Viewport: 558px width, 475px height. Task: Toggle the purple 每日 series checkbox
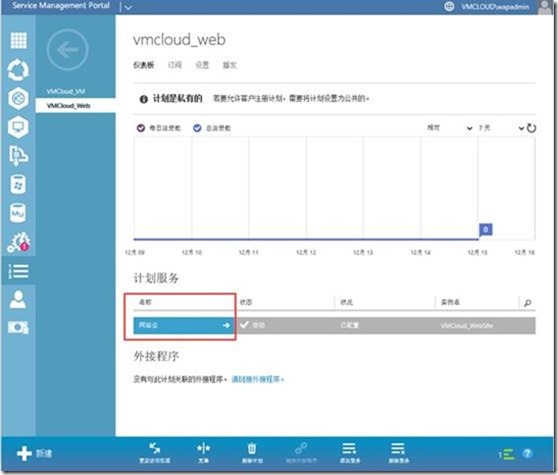[x=141, y=128]
